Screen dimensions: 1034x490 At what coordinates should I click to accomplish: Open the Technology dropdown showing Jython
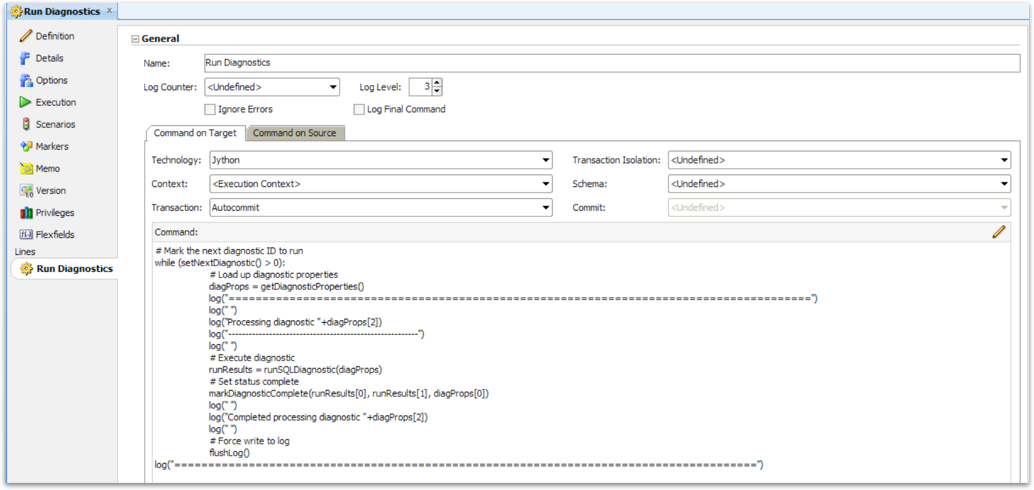coord(381,160)
